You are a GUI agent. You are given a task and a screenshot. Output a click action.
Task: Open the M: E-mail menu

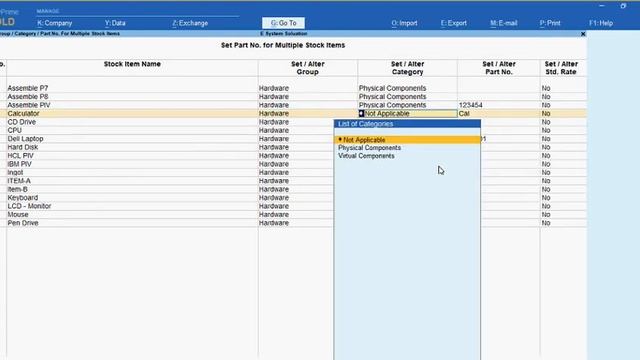tap(504, 23)
